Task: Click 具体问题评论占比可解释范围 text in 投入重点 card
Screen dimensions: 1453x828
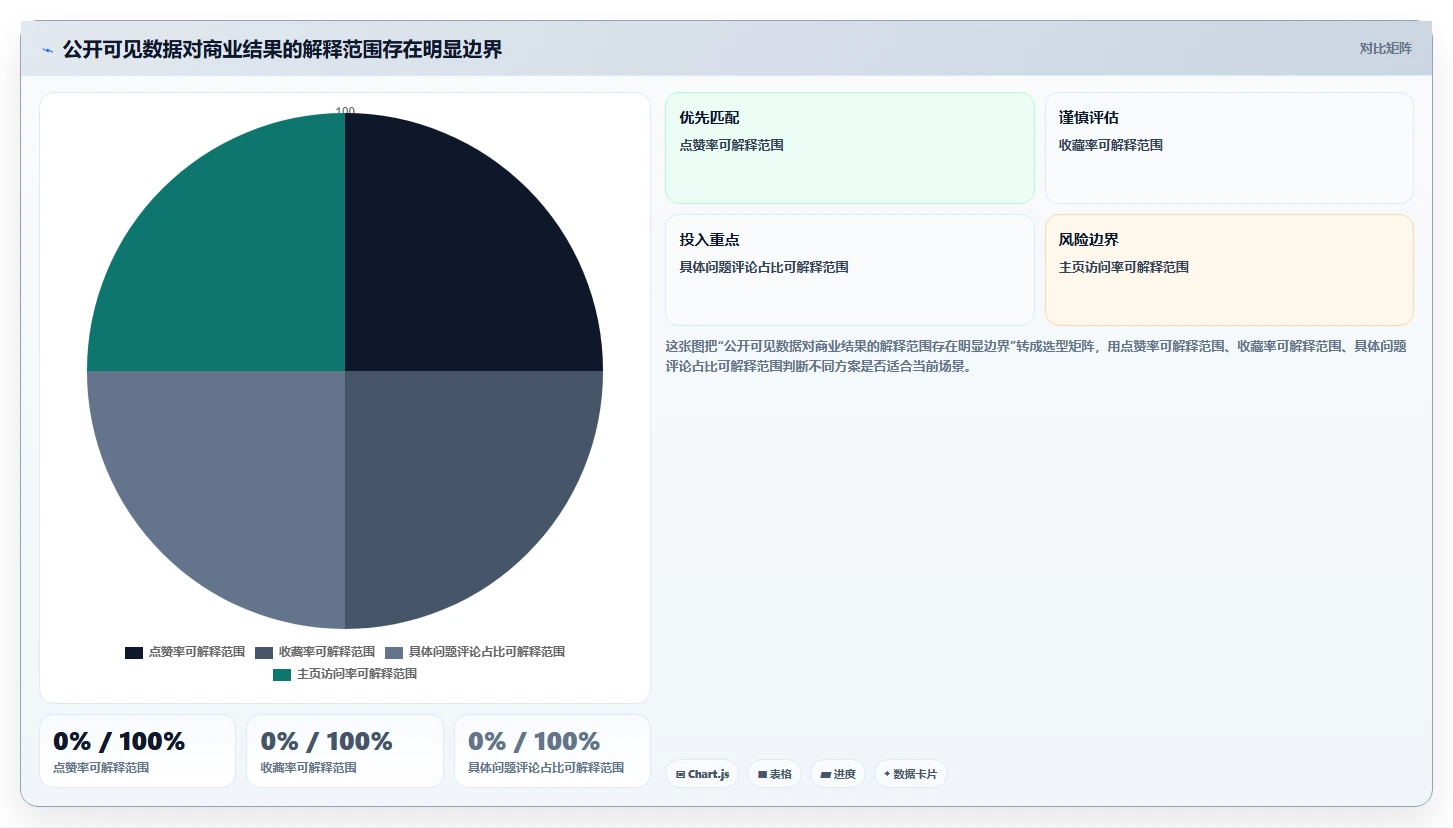Action: point(764,267)
